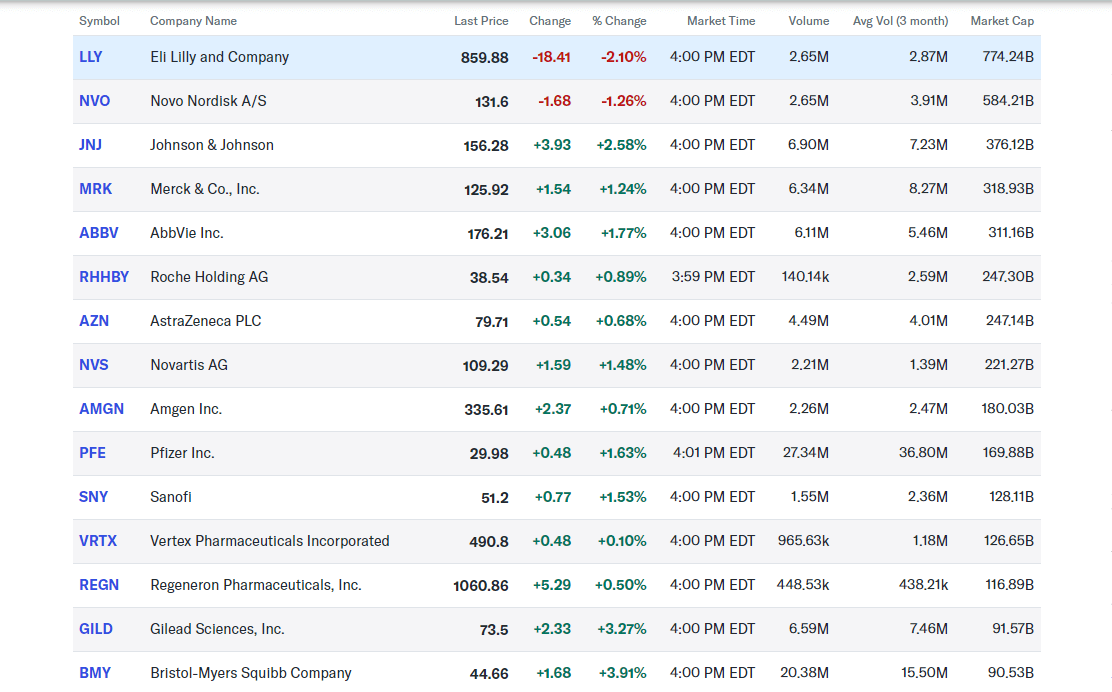
Task: Click the 965.63k volume value
Action: (x=803, y=540)
